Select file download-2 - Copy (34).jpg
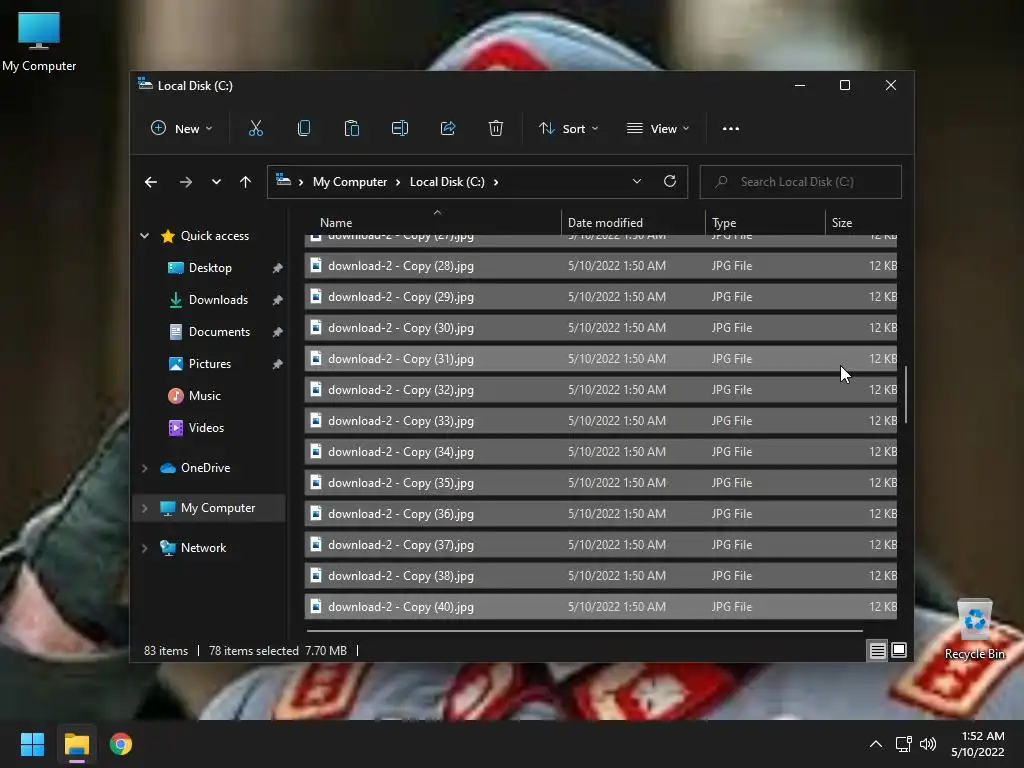Image resolution: width=1024 pixels, height=768 pixels. pos(600,452)
